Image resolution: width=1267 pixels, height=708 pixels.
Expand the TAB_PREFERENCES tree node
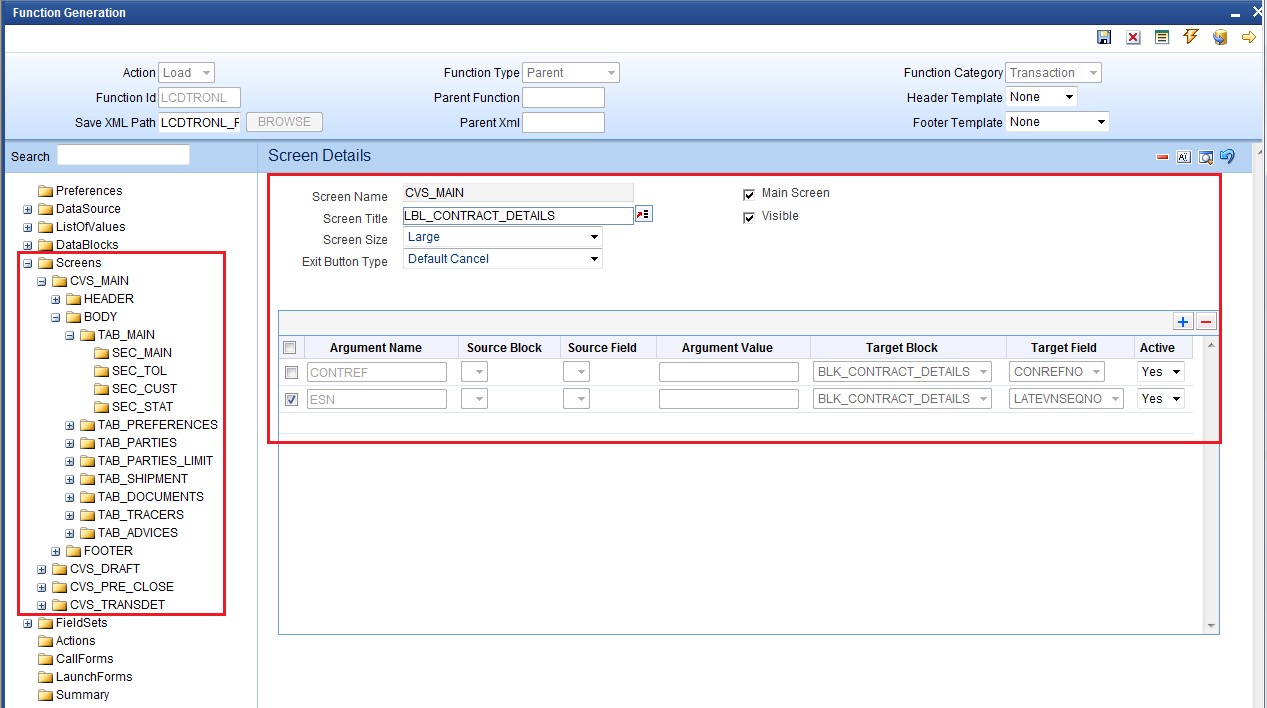70,425
